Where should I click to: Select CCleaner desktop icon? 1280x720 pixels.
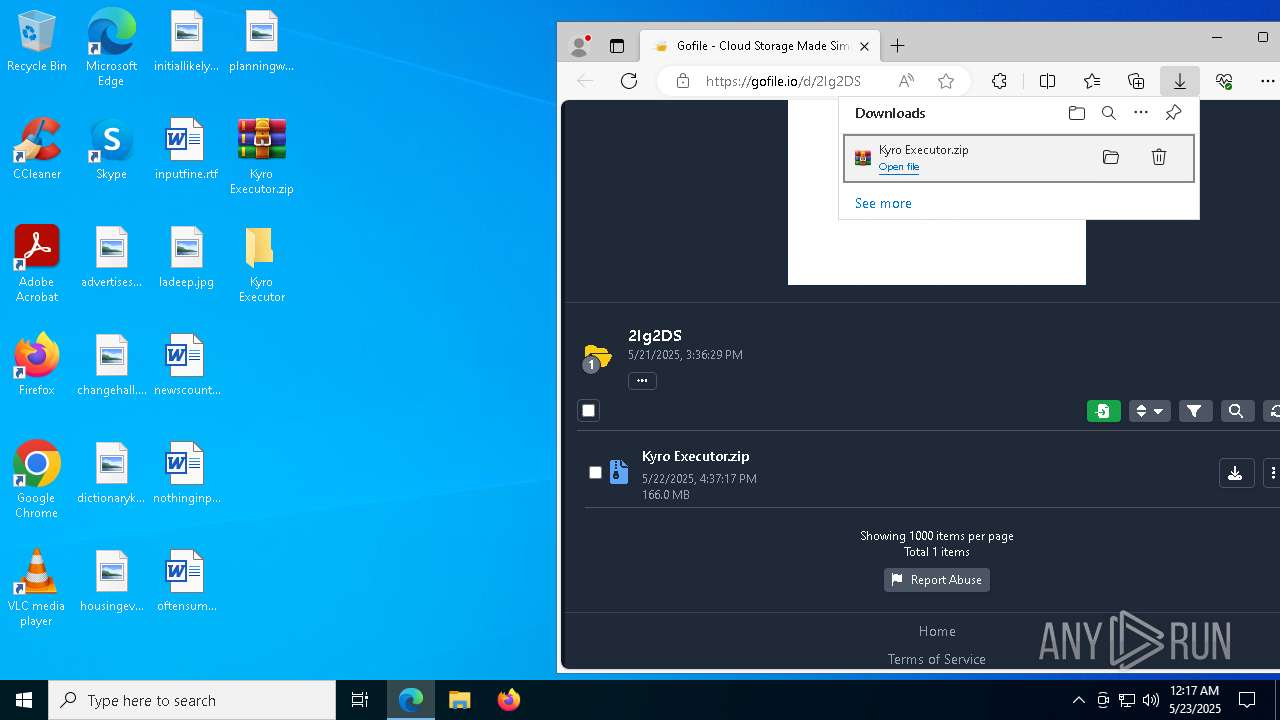[37, 150]
